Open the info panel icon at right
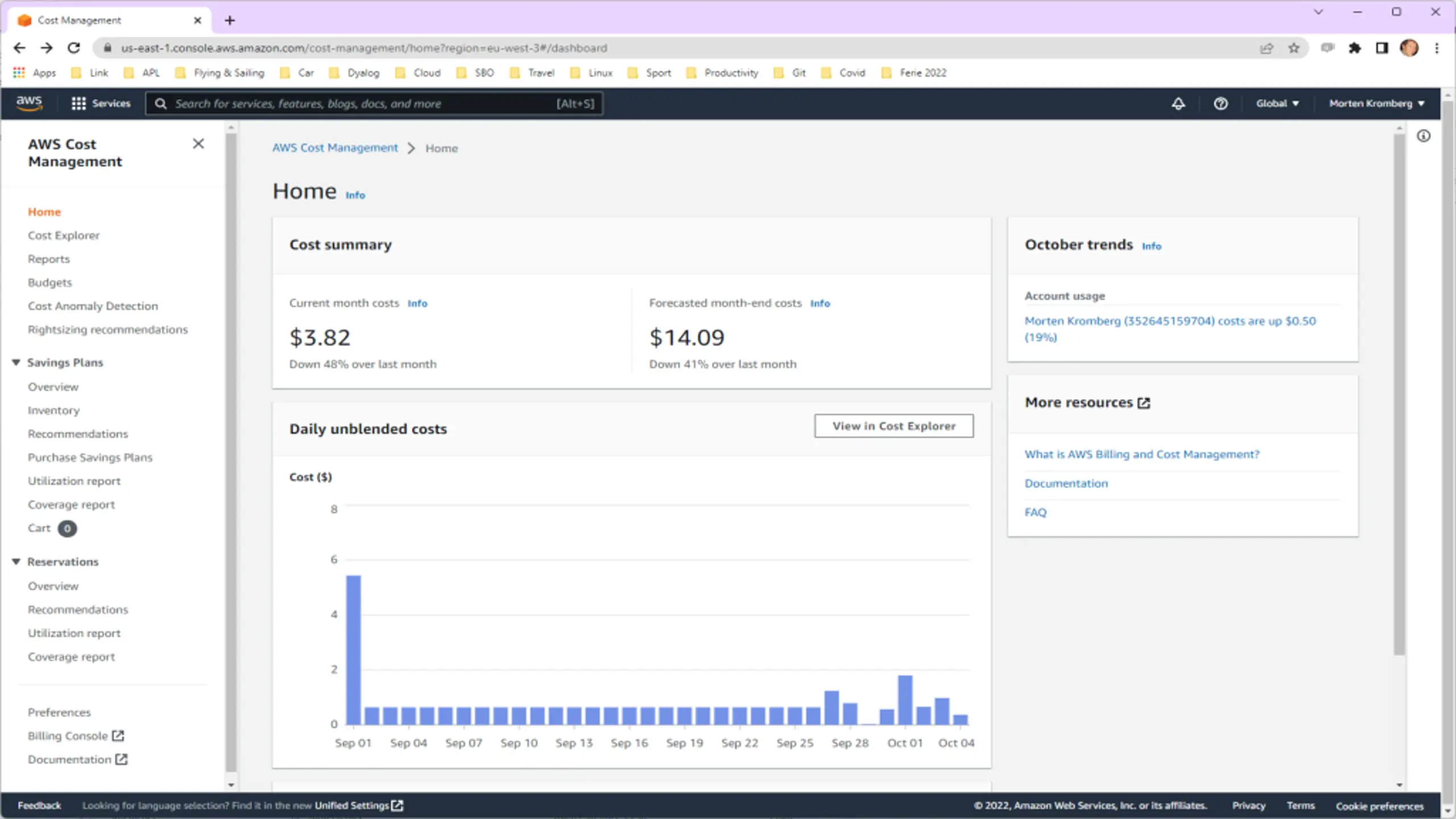The height and width of the screenshot is (819, 1456). click(x=1423, y=136)
